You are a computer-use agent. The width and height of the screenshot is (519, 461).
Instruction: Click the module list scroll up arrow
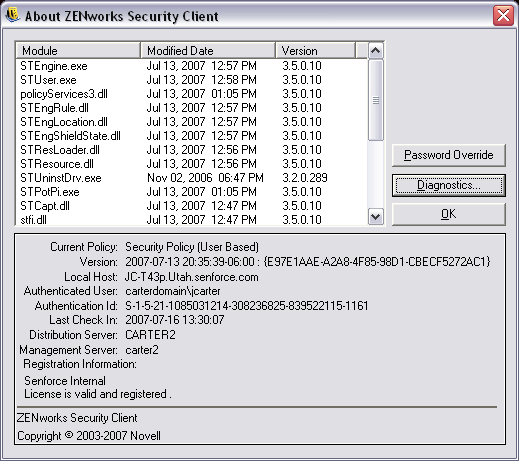(376, 51)
